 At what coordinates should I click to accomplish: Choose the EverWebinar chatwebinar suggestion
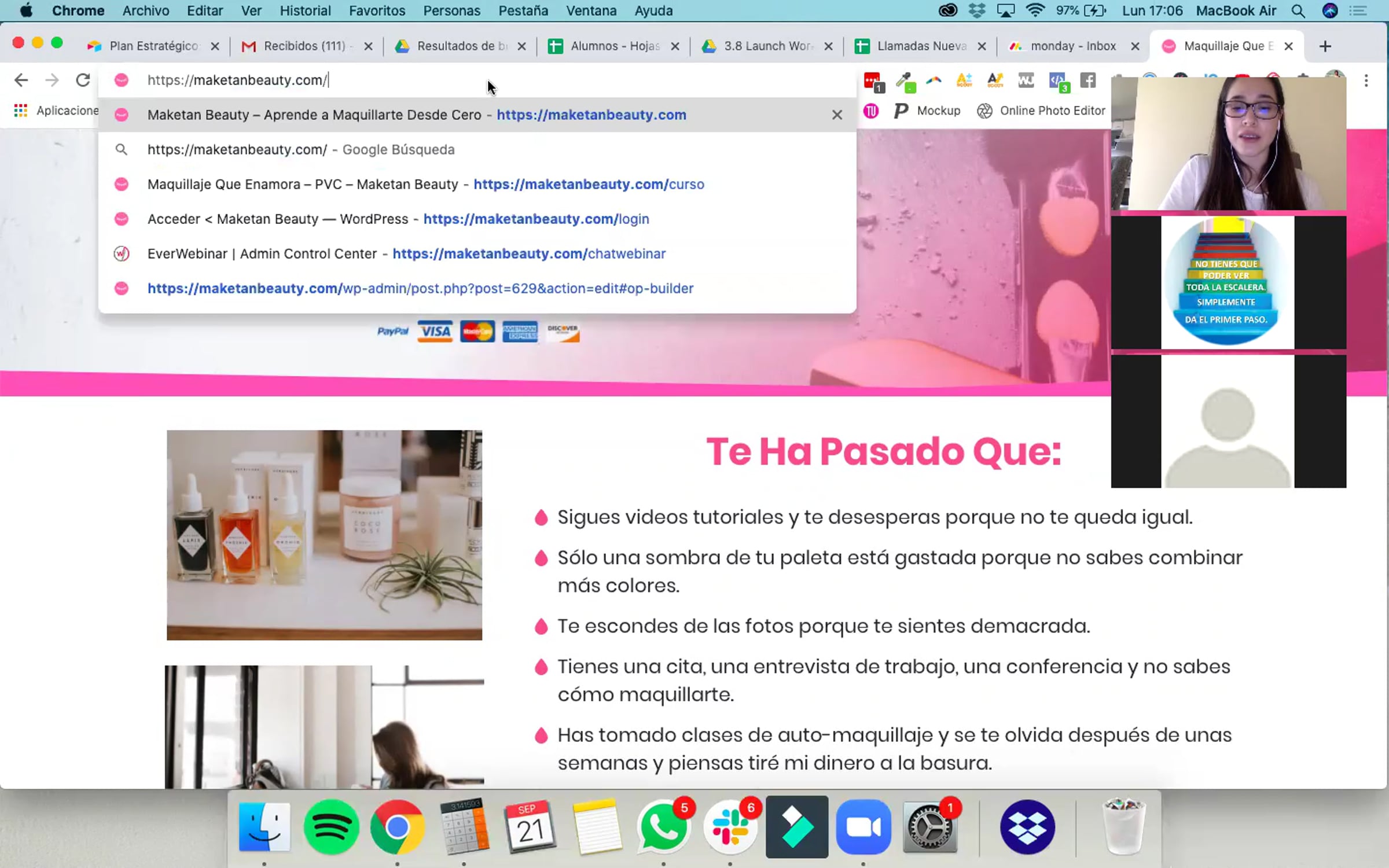[x=406, y=253]
